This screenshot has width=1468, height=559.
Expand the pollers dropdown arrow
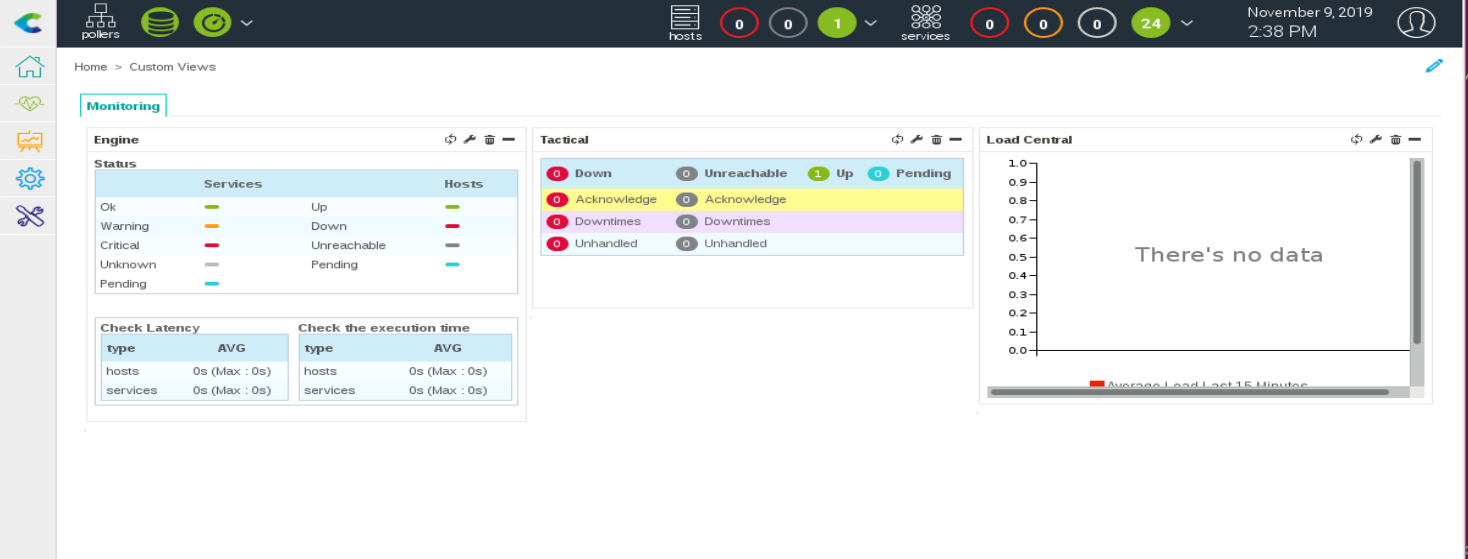pos(246,22)
